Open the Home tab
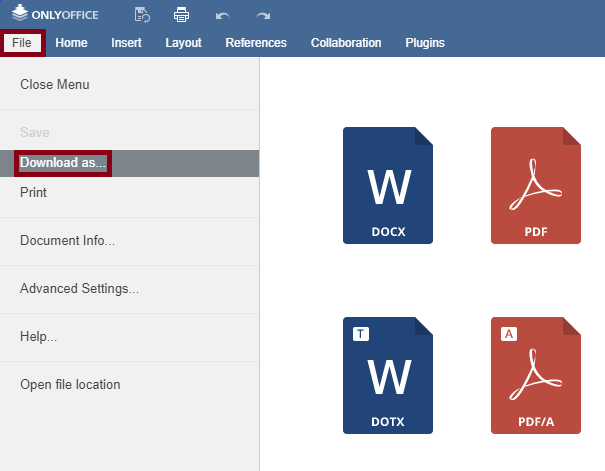 coord(71,43)
